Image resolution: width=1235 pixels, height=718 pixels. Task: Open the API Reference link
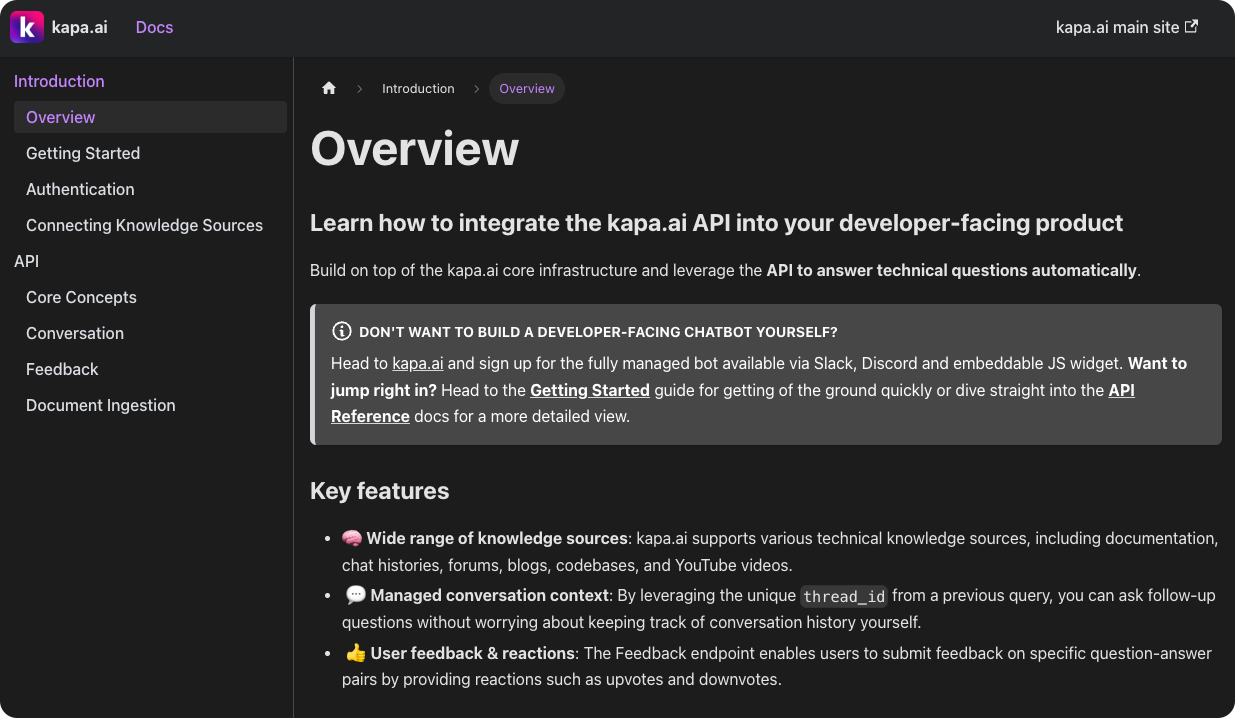point(1122,390)
